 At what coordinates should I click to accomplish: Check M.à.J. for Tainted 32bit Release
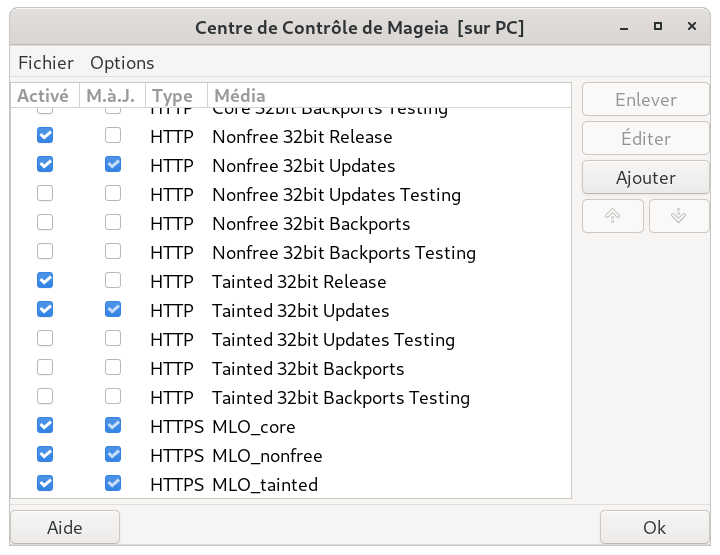pyautogui.click(x=113, y=280)
